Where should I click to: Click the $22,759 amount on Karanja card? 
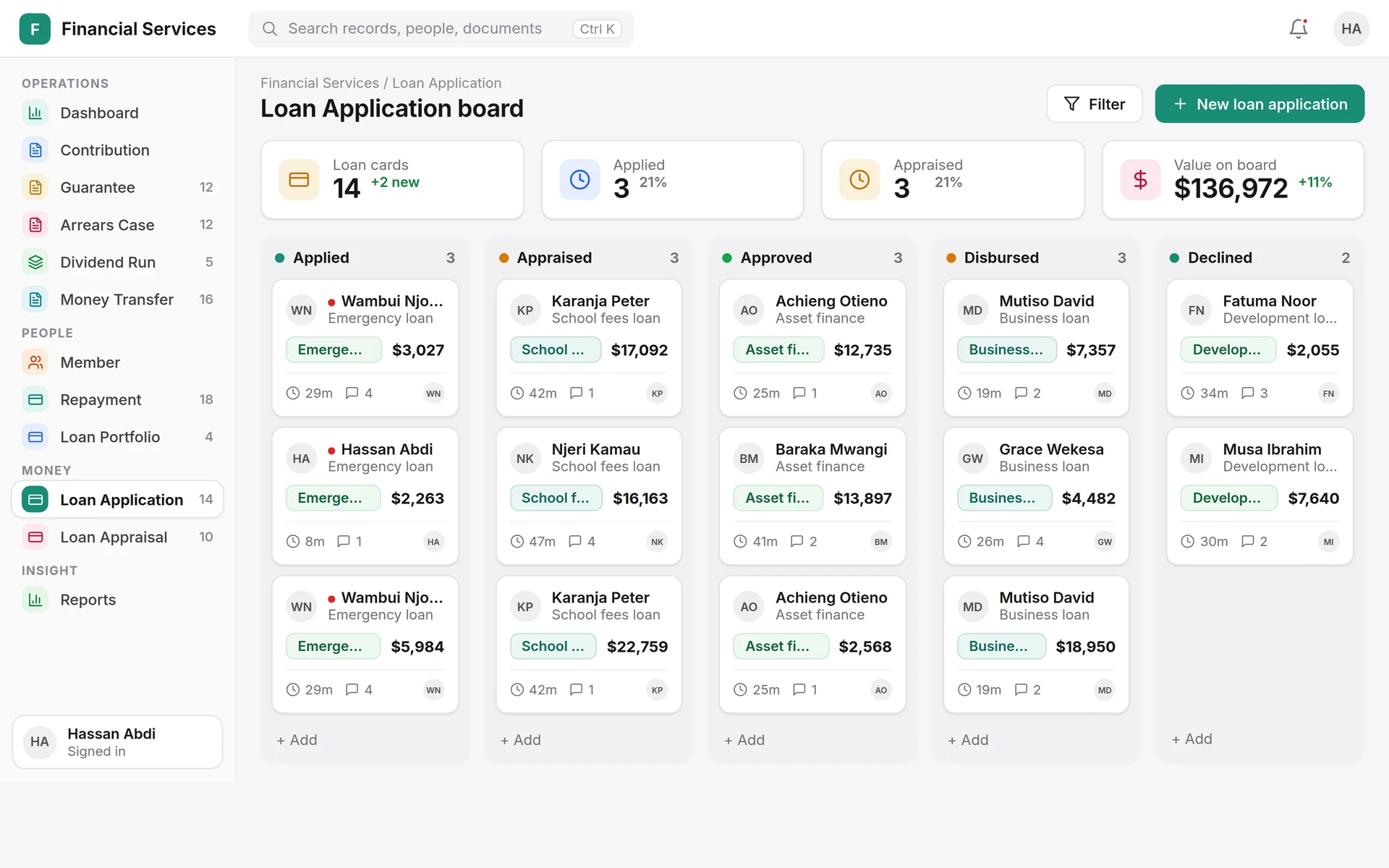click(x=637, y=647)
